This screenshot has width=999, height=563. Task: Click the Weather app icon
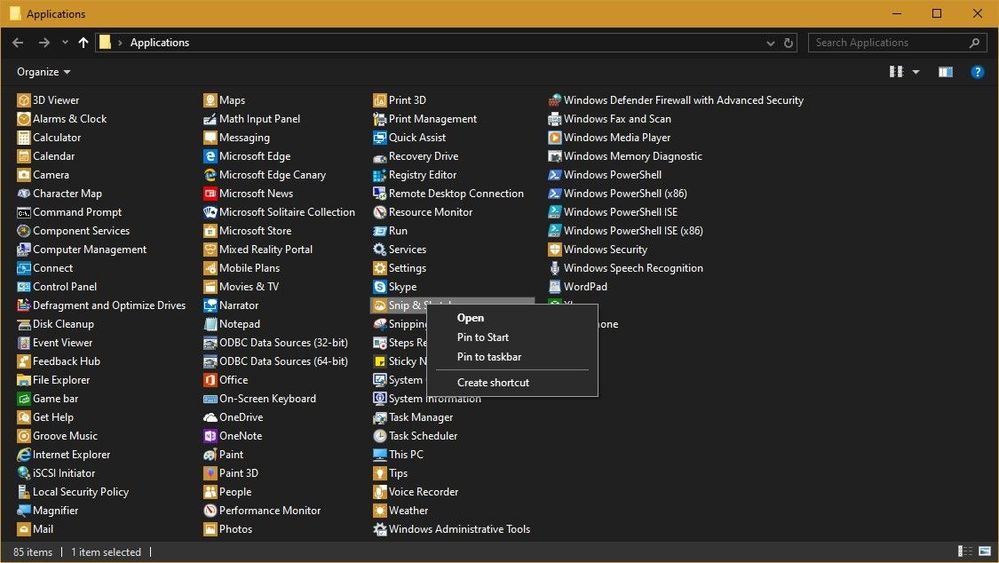point(380,511)
